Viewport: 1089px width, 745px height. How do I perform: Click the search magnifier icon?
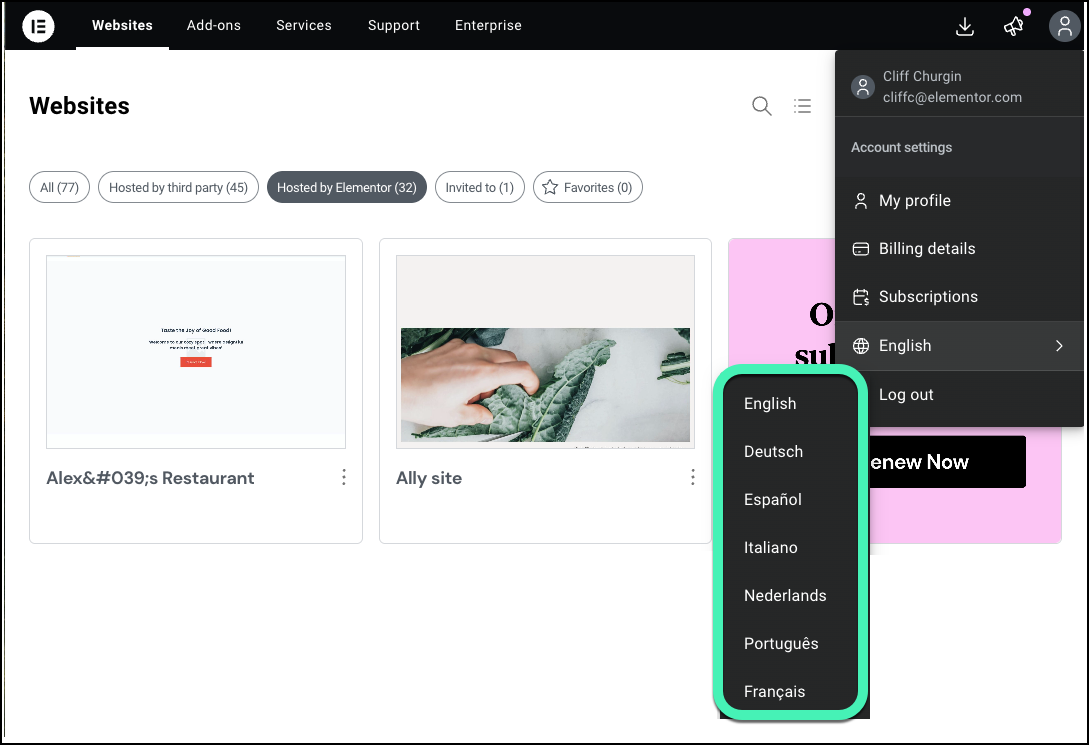pyautogui.click(x=762, y=106)
